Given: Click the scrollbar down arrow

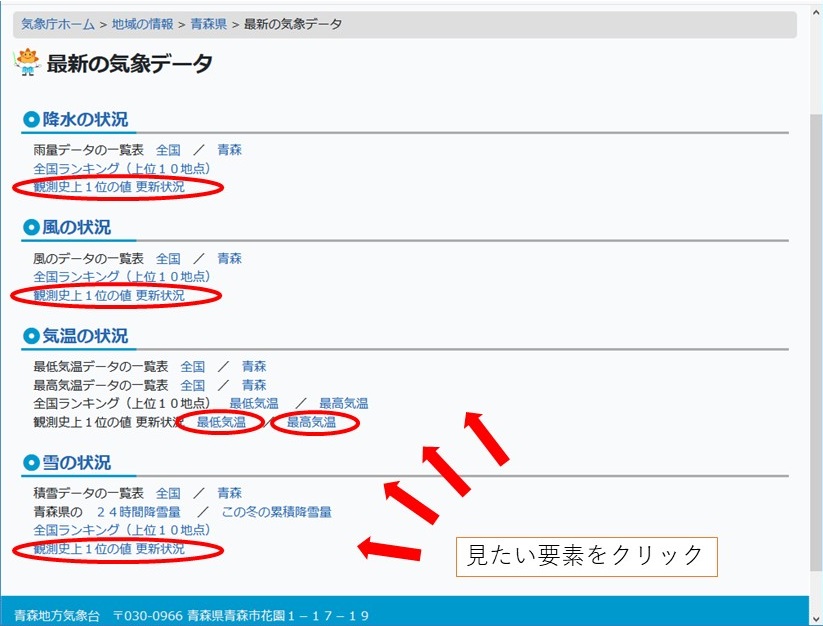Looking at the screenshot, I should click(816, 618).
